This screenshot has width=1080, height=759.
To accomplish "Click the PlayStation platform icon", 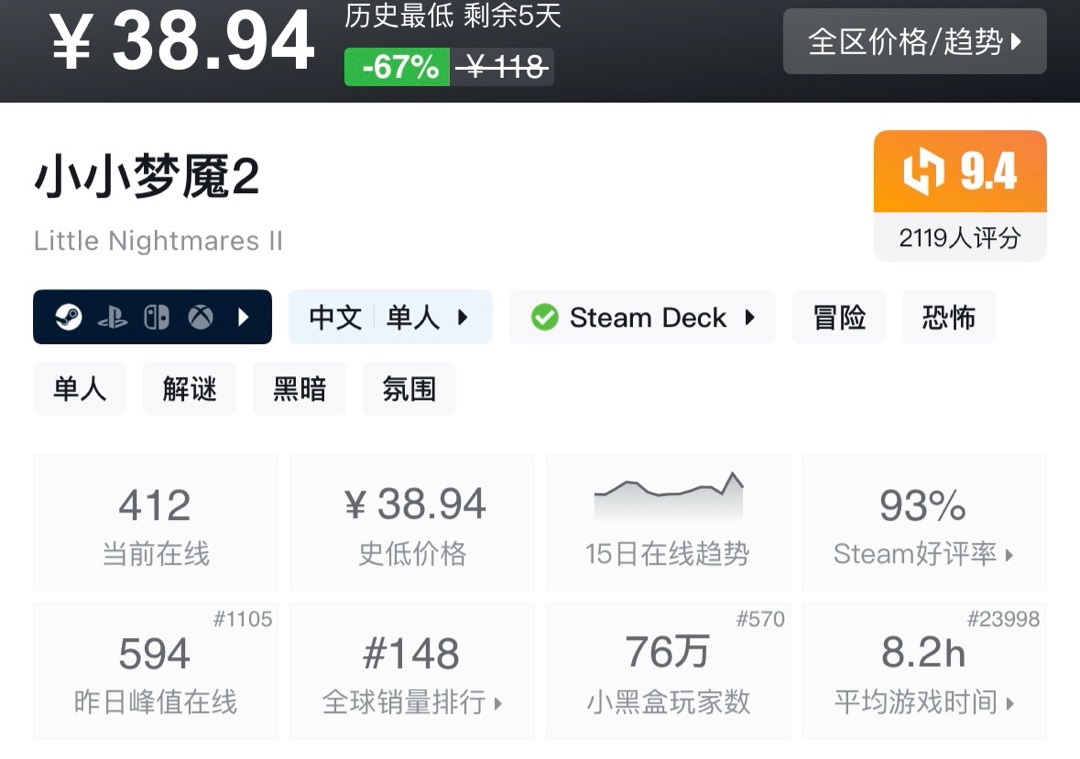I will point(113,318).
